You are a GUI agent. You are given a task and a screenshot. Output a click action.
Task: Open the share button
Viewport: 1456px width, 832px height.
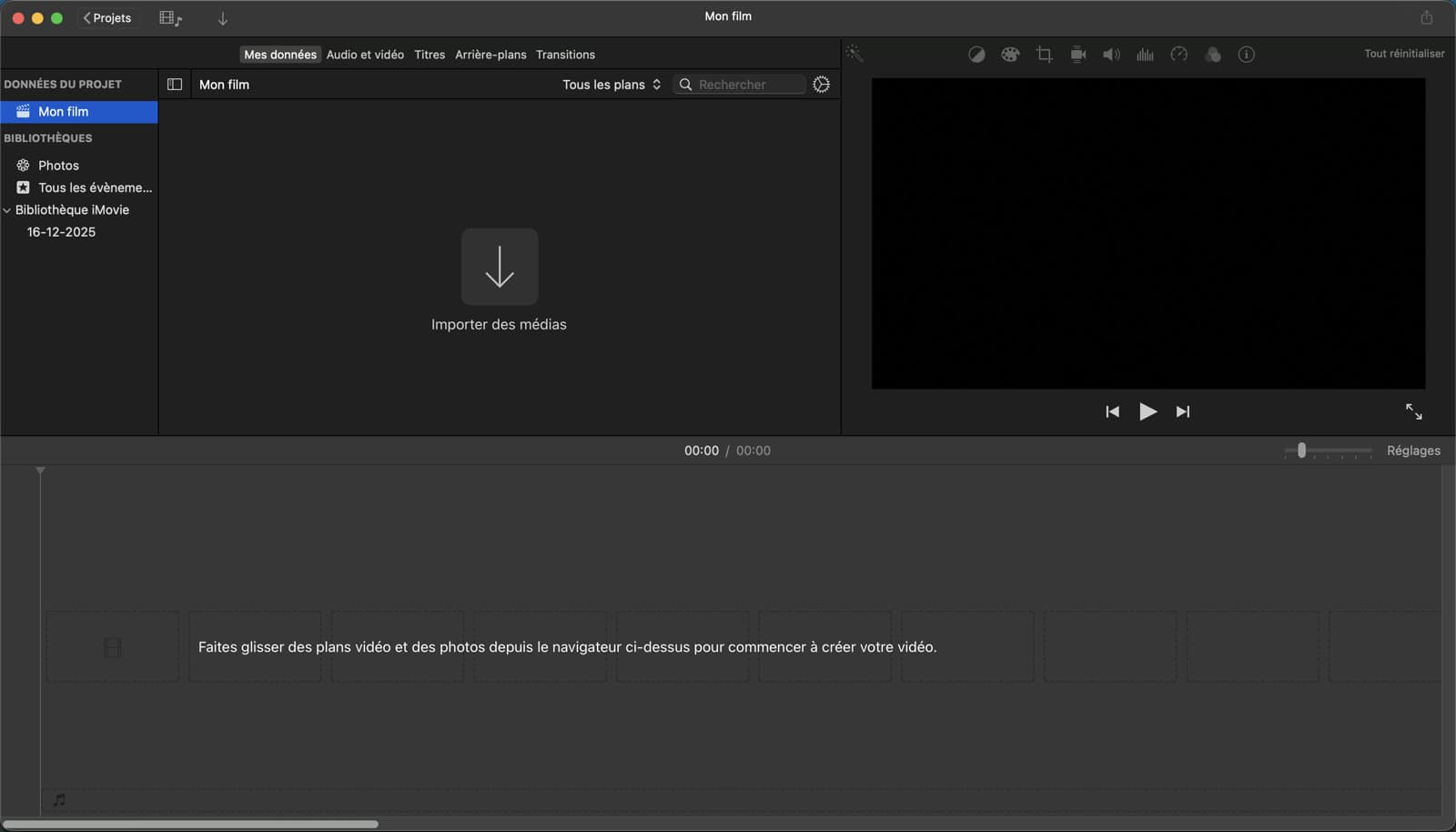pyautogui.click(x=1426, y=17)
